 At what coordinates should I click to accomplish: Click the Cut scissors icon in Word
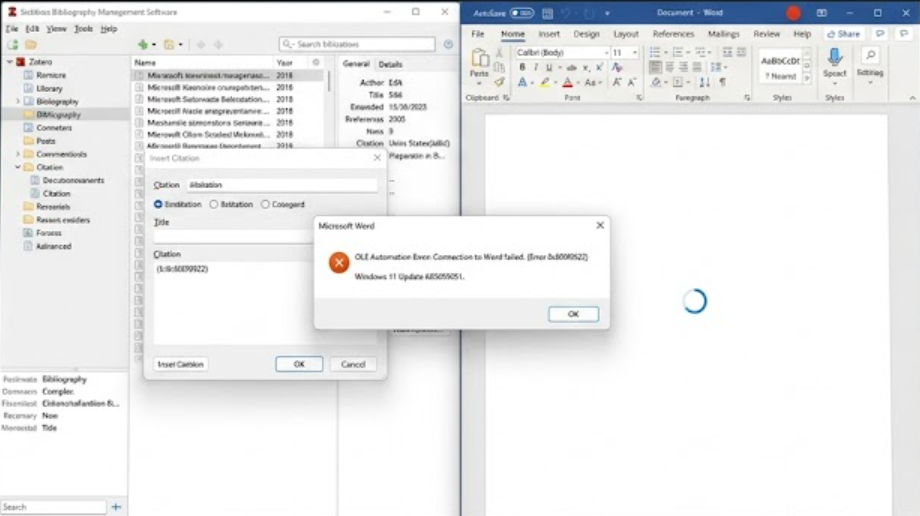[x=499, y=53]
